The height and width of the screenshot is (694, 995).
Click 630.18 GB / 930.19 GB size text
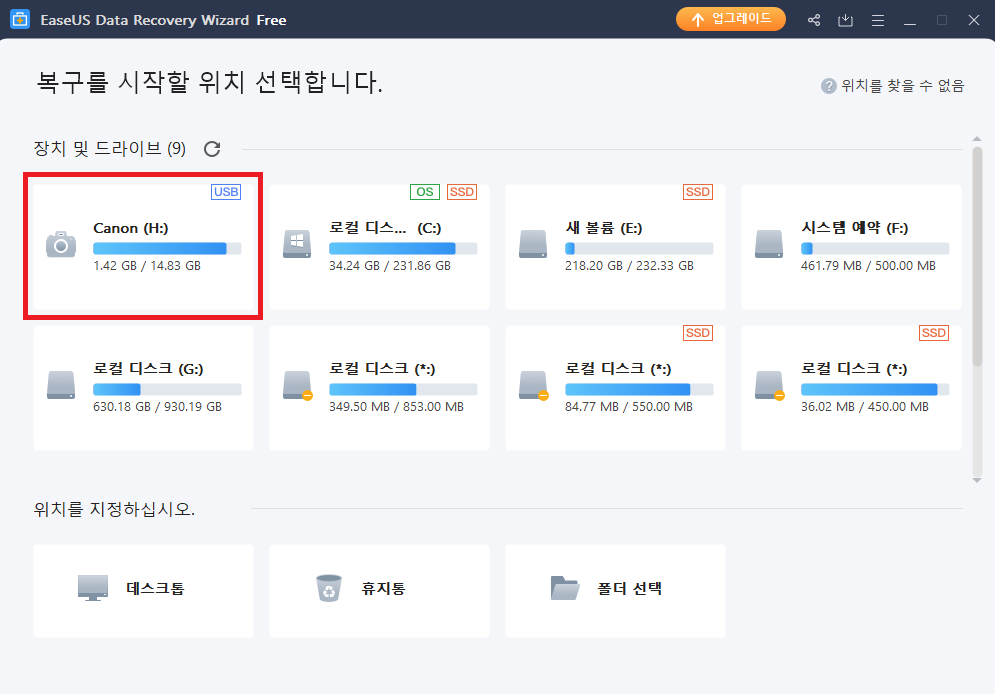pos(157,407)
